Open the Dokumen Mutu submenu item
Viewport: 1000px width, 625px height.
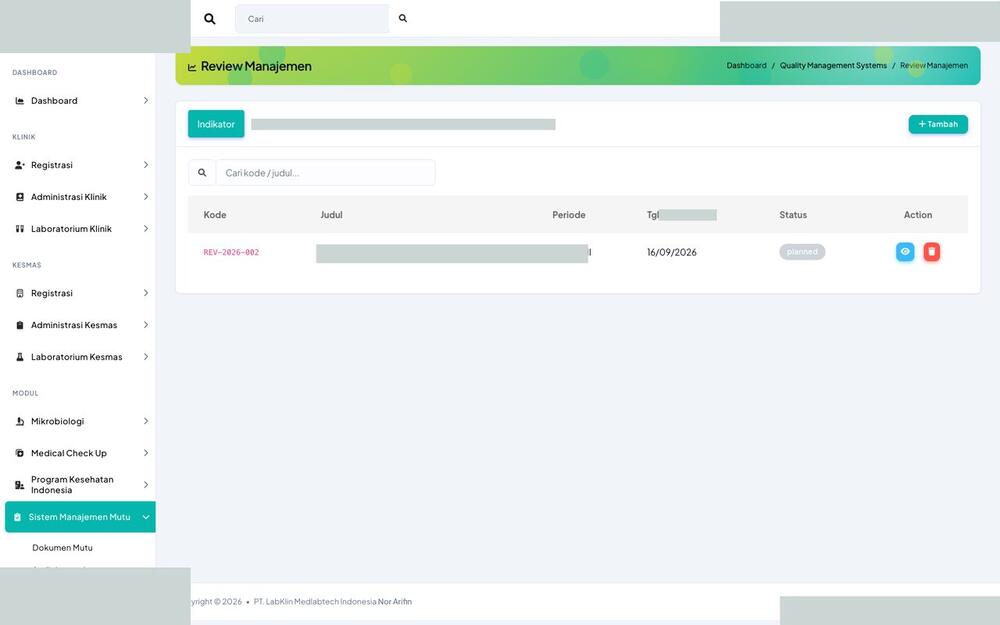click(62, 548)
